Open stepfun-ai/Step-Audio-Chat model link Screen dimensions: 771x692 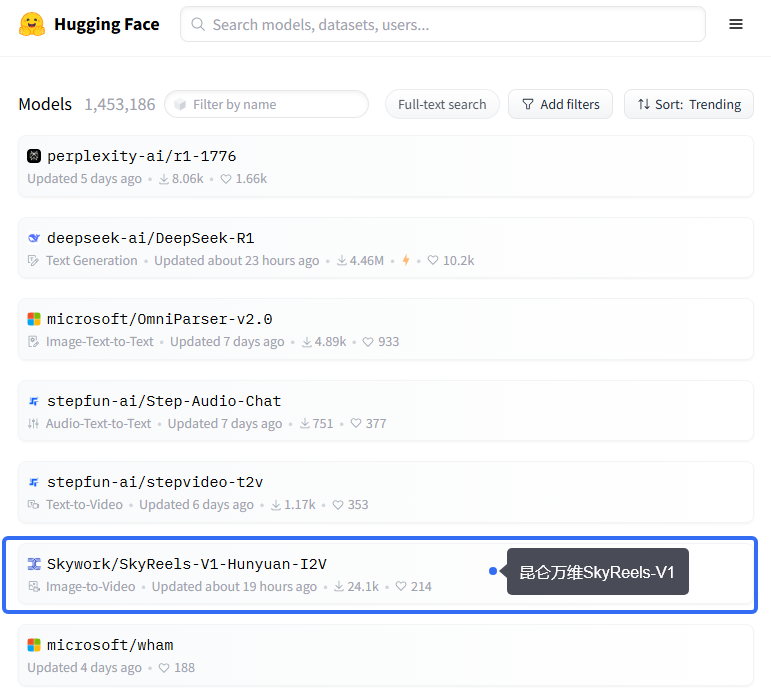coord(164,401)
